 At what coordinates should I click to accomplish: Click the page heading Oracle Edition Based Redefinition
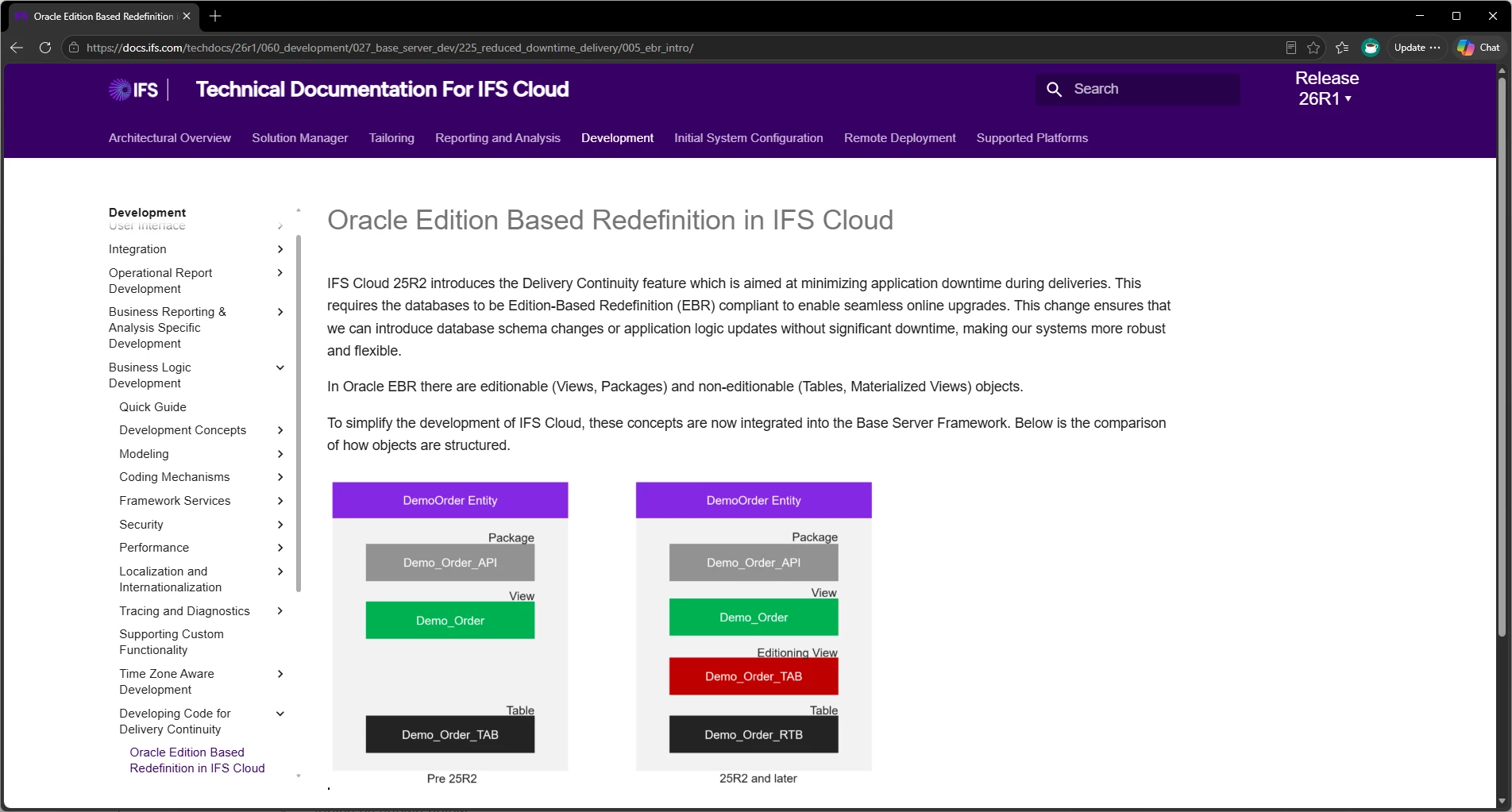click(x=610, y=220)
